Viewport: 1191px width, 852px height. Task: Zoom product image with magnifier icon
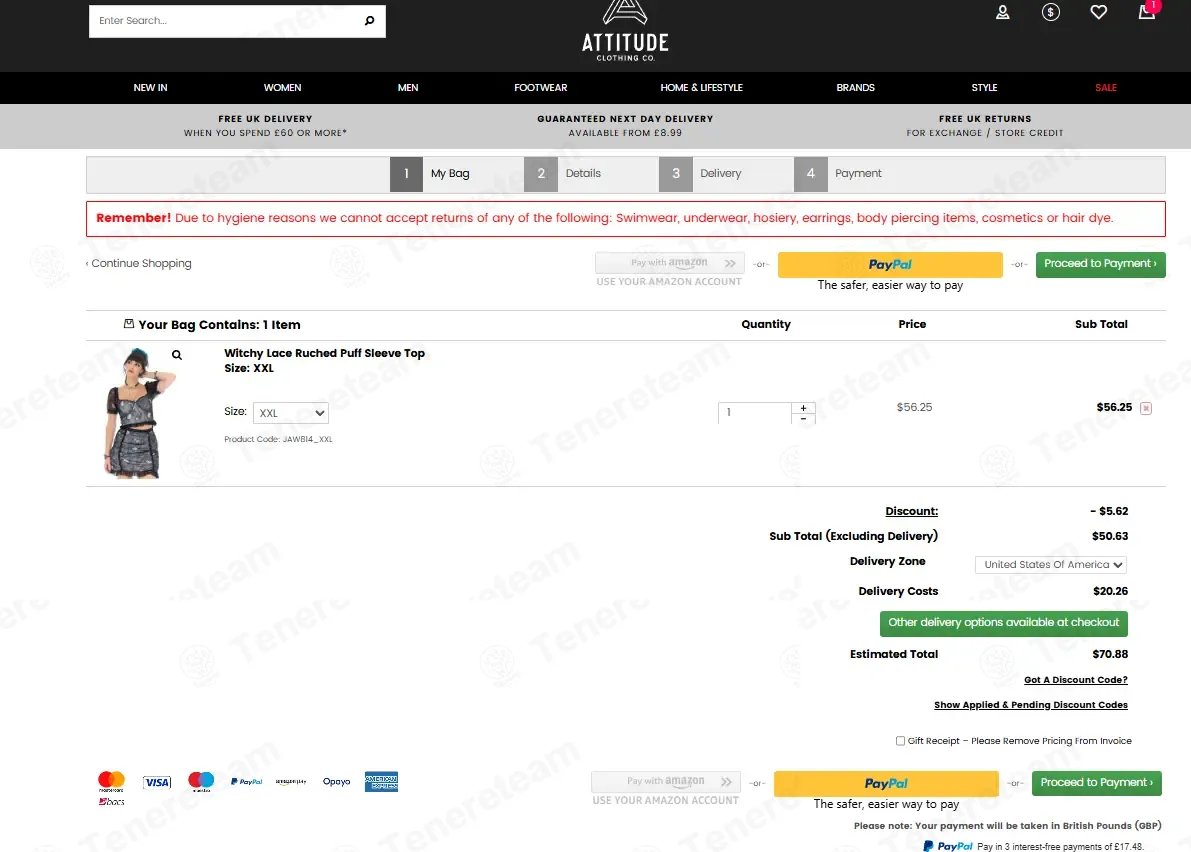tap(177, 355)
